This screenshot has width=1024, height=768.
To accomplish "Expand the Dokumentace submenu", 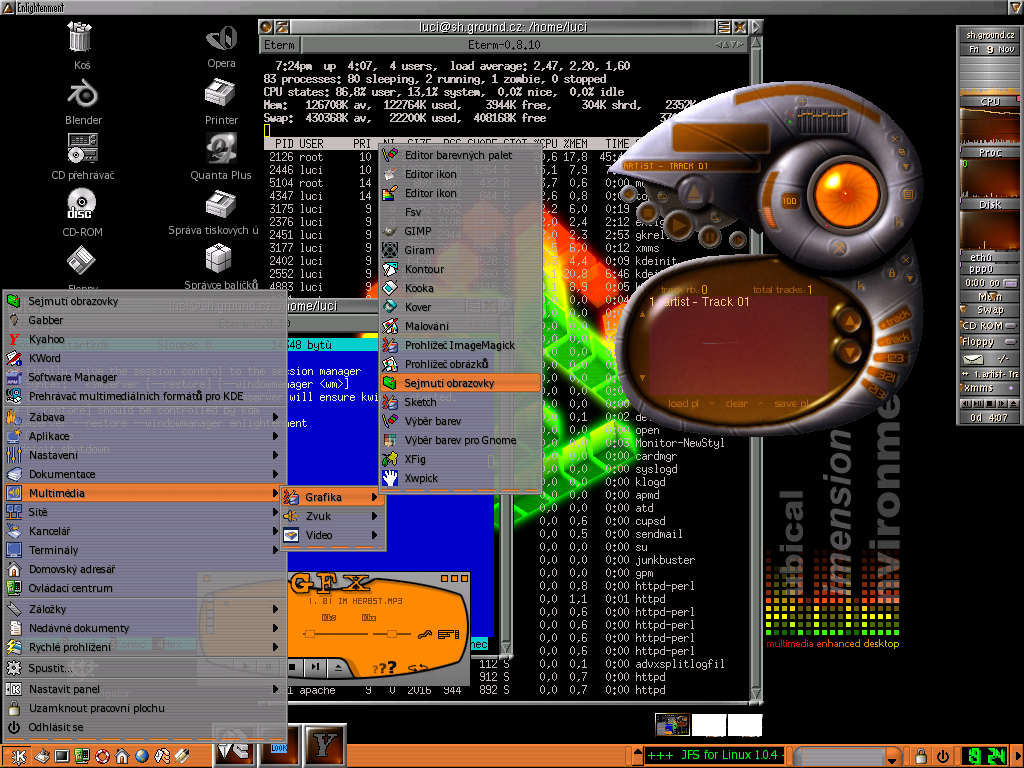I will pyautogui.click(x=145, y=473).
